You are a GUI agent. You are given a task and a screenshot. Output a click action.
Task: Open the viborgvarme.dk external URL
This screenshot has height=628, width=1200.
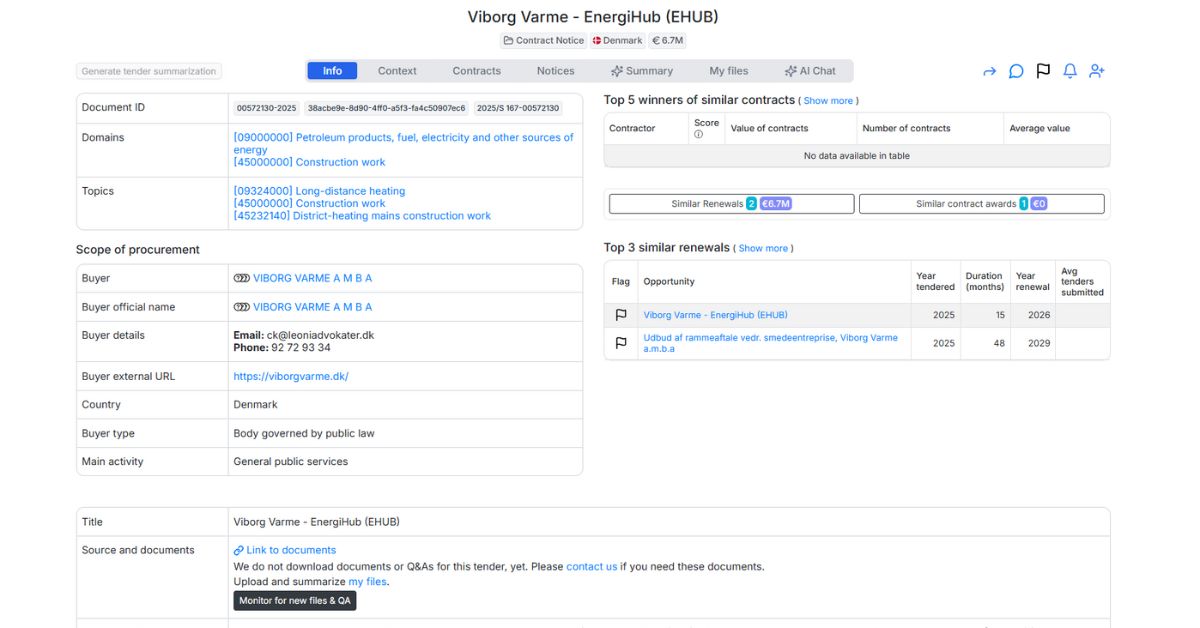point(291,377)
